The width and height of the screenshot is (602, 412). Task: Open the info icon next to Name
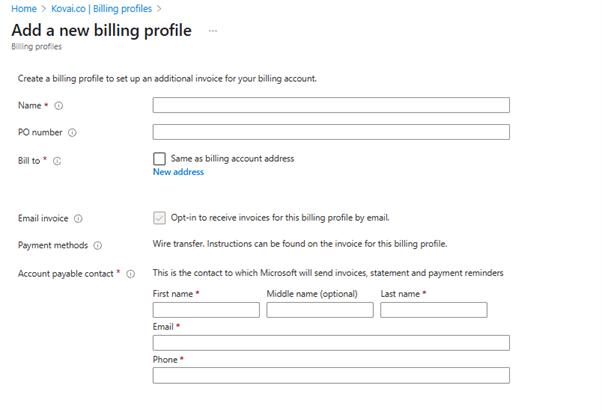58,106
